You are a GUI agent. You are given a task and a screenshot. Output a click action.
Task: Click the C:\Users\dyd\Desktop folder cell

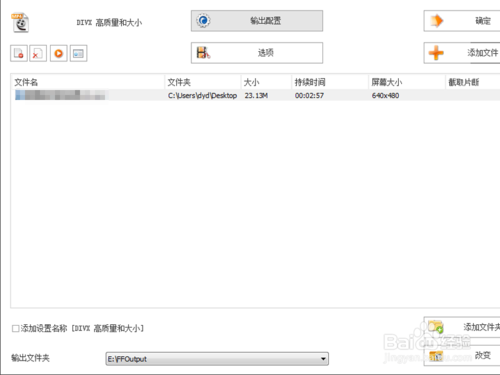(x=202, y=96)
